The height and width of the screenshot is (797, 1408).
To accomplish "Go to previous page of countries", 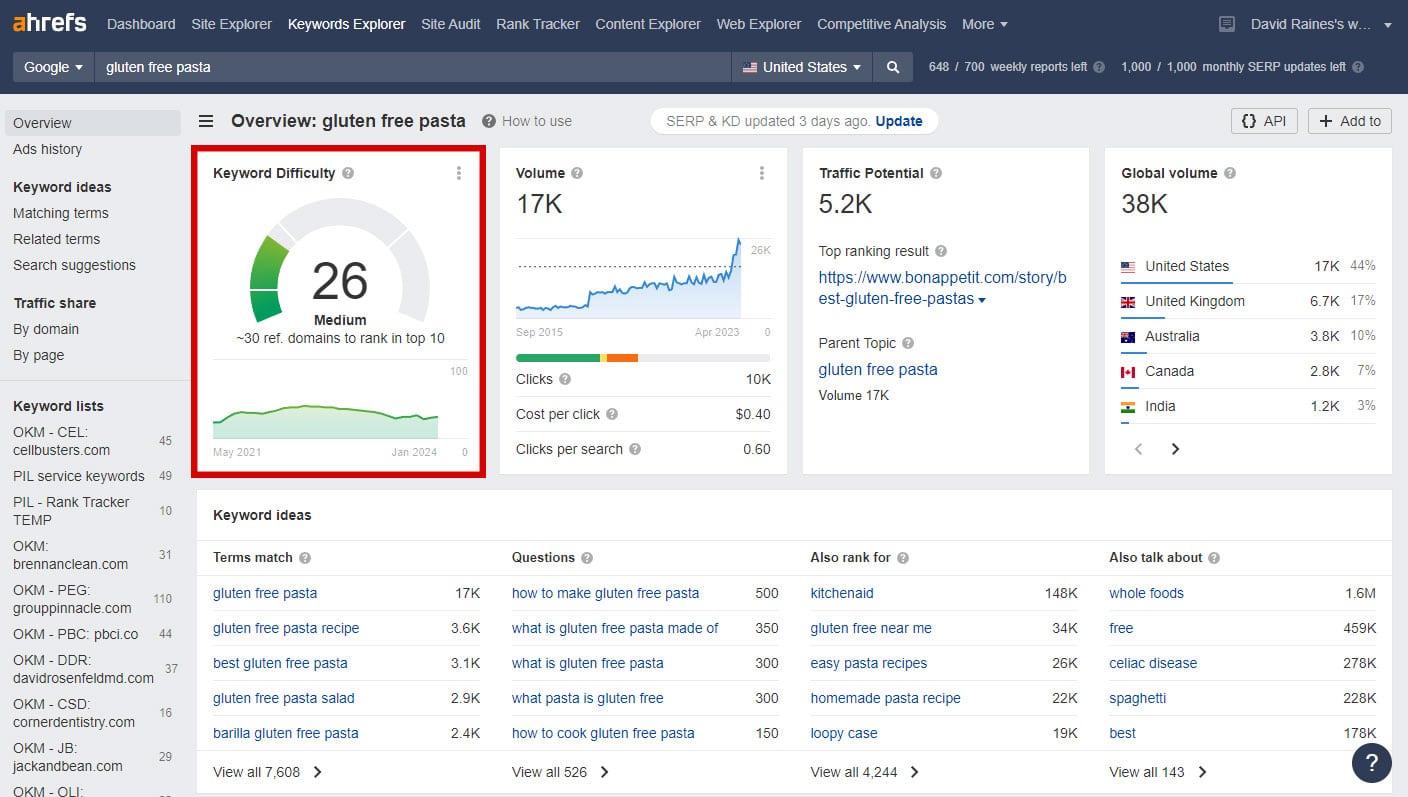I will tap(1138, 449).
